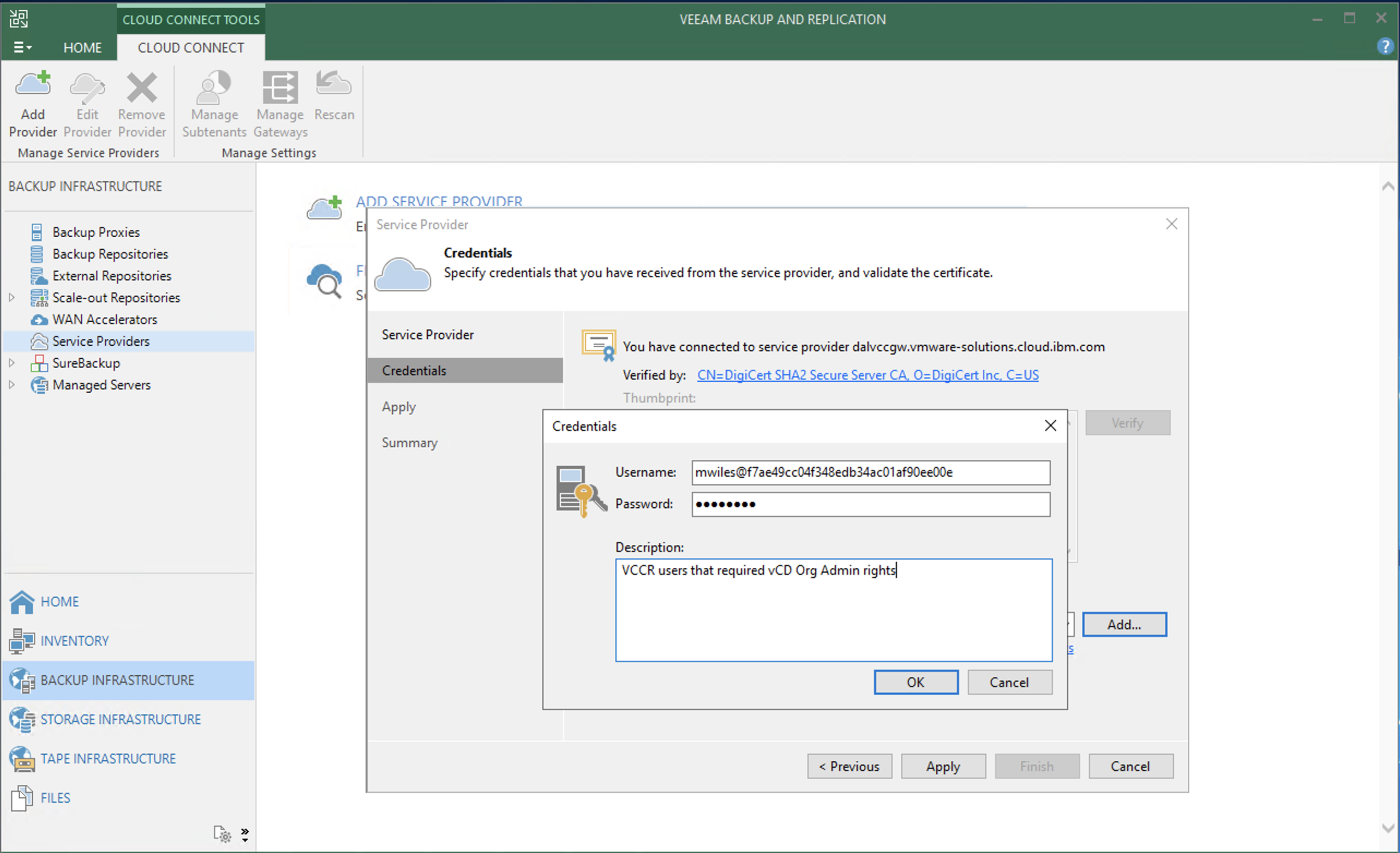The width and height of the screenshot is (1400, 853).
Task: Click into the Username field
Action: [x=870, y=472]
